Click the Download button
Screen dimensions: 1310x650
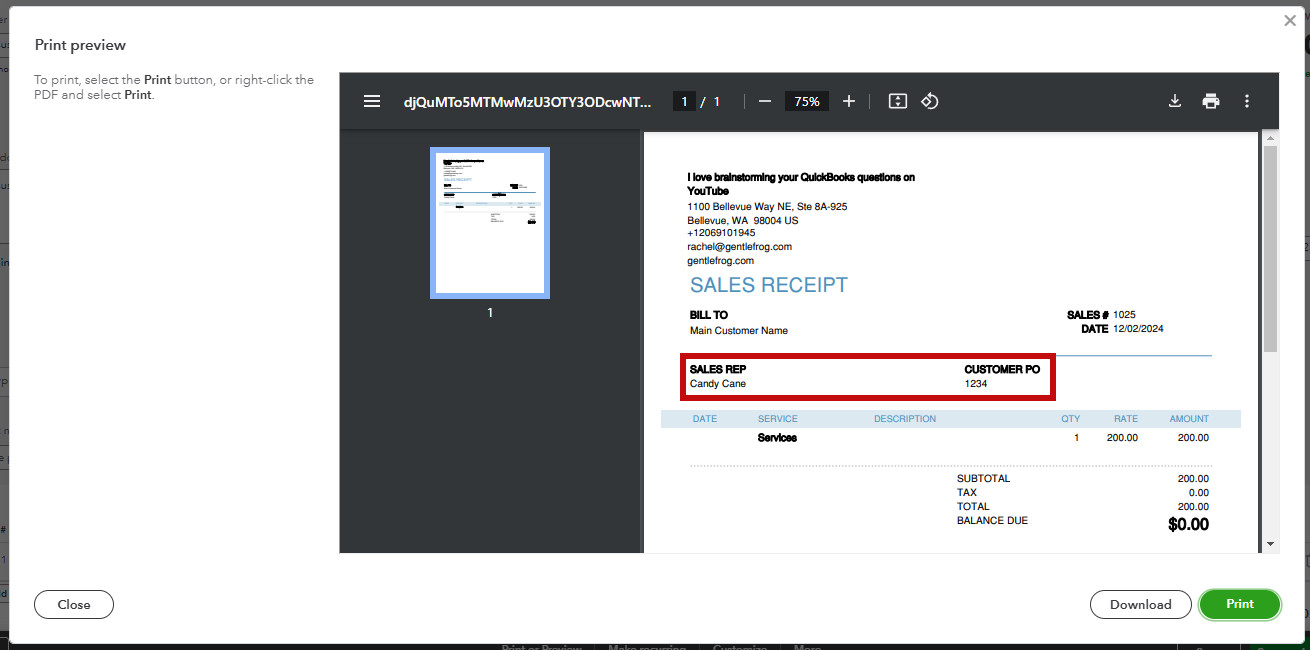click(x=1141, y=604)
